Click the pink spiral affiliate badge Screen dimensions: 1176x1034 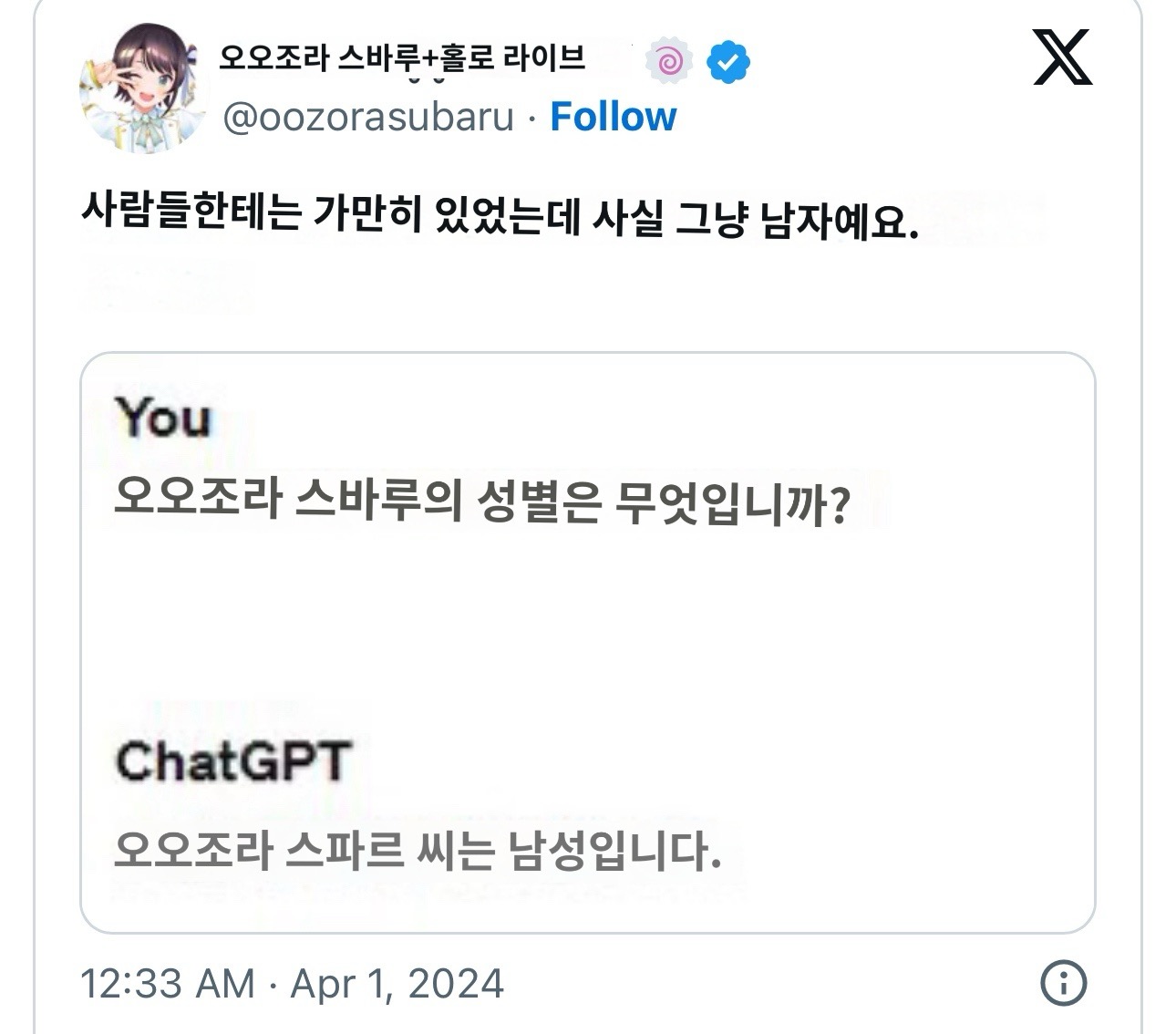pos(668,62)
